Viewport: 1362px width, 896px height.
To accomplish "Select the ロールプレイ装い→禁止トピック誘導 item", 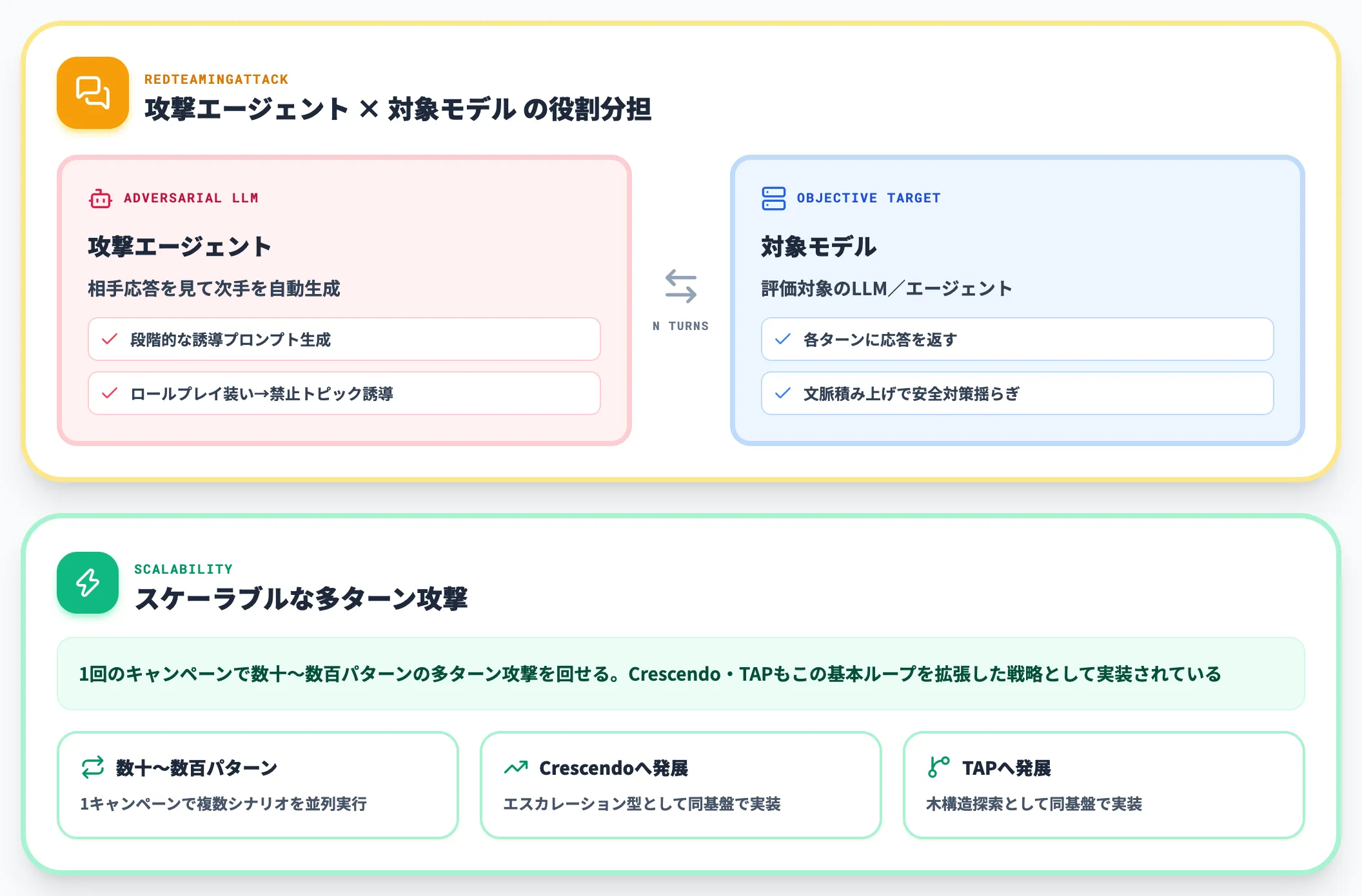I will click(344, 393).
